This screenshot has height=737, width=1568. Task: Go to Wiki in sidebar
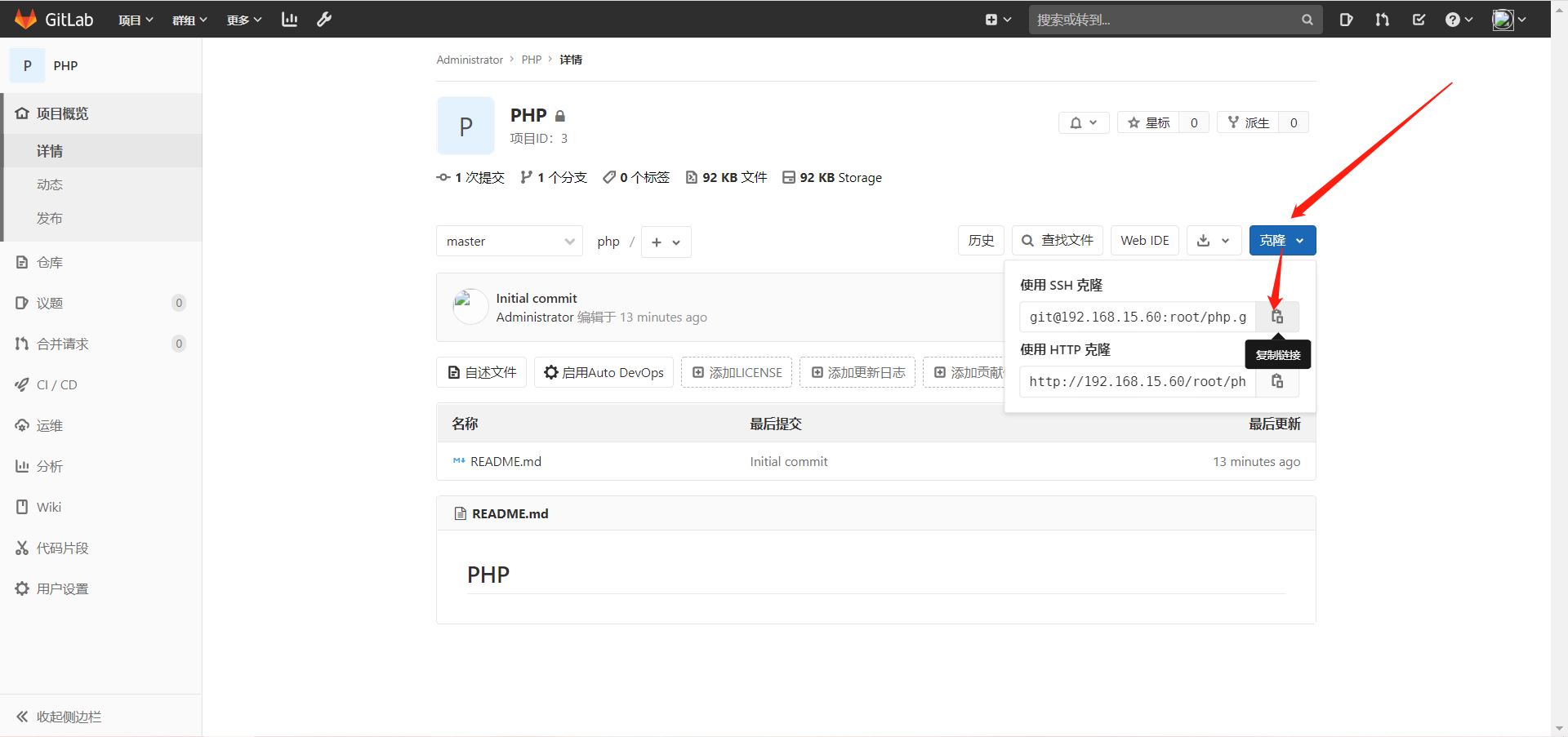click(49, 507)
